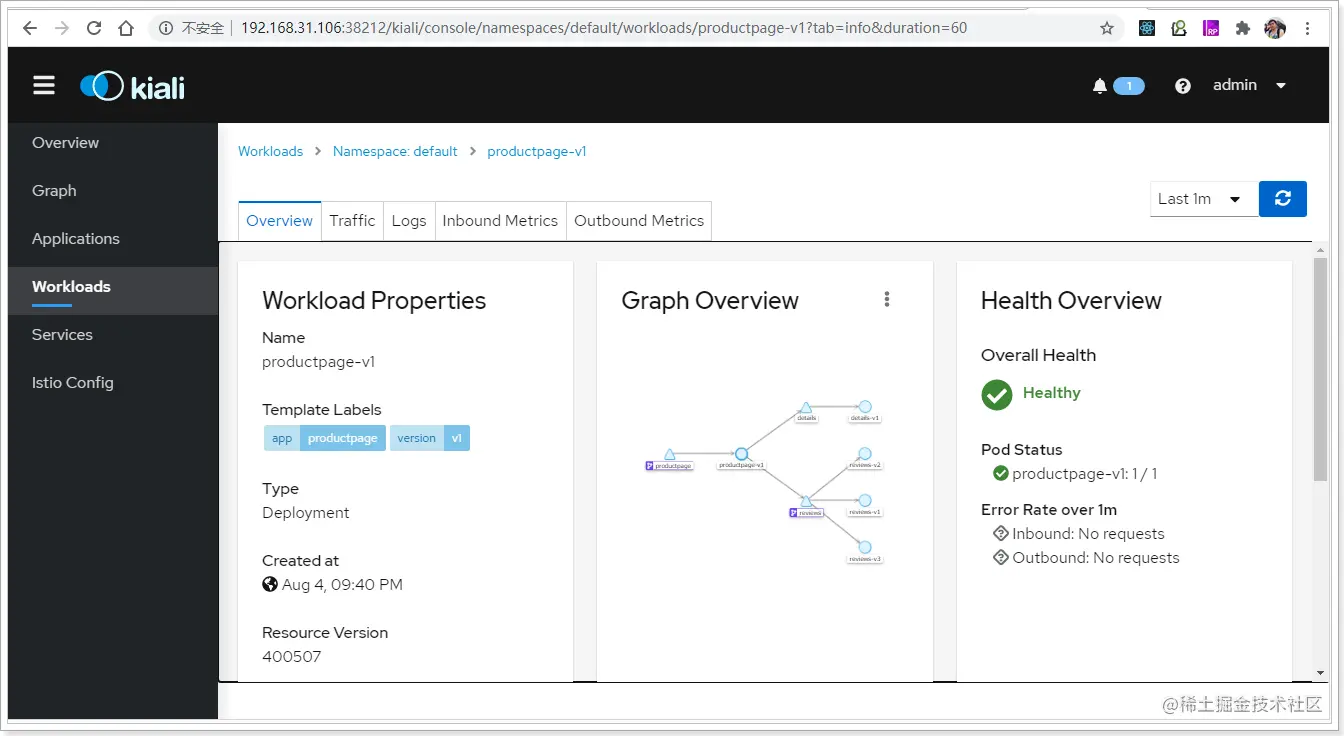Open the help question mark menu
Screen dimensions: 1344x736
click(x=1183, y=86)
